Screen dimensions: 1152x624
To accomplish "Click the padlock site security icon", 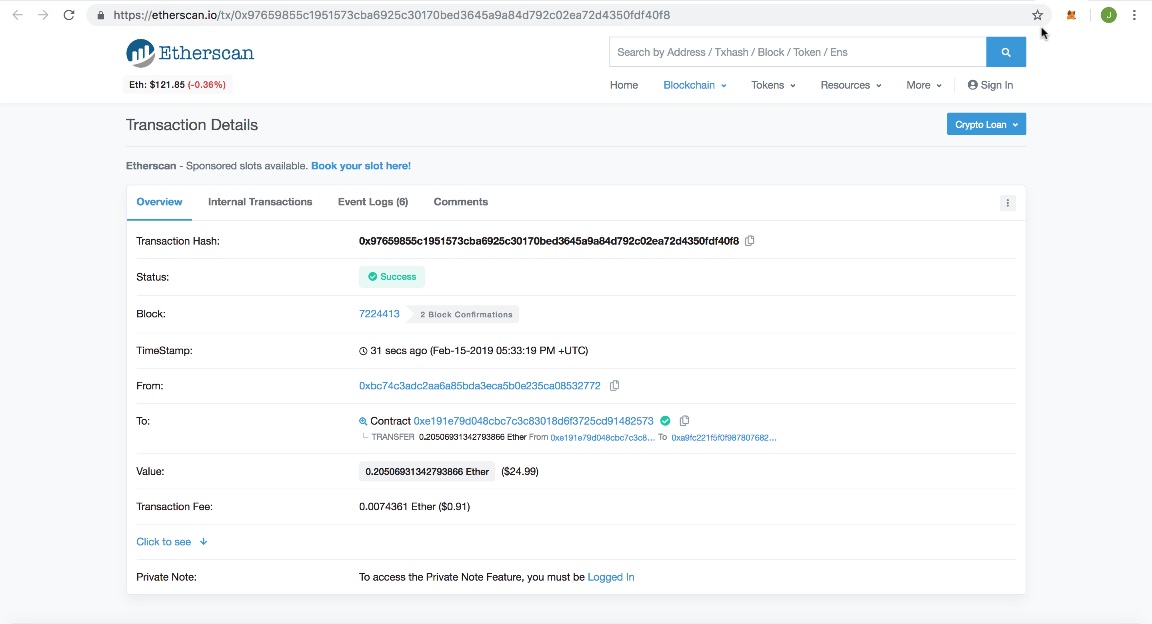I will pyautogui.click(x=101, y=15).
